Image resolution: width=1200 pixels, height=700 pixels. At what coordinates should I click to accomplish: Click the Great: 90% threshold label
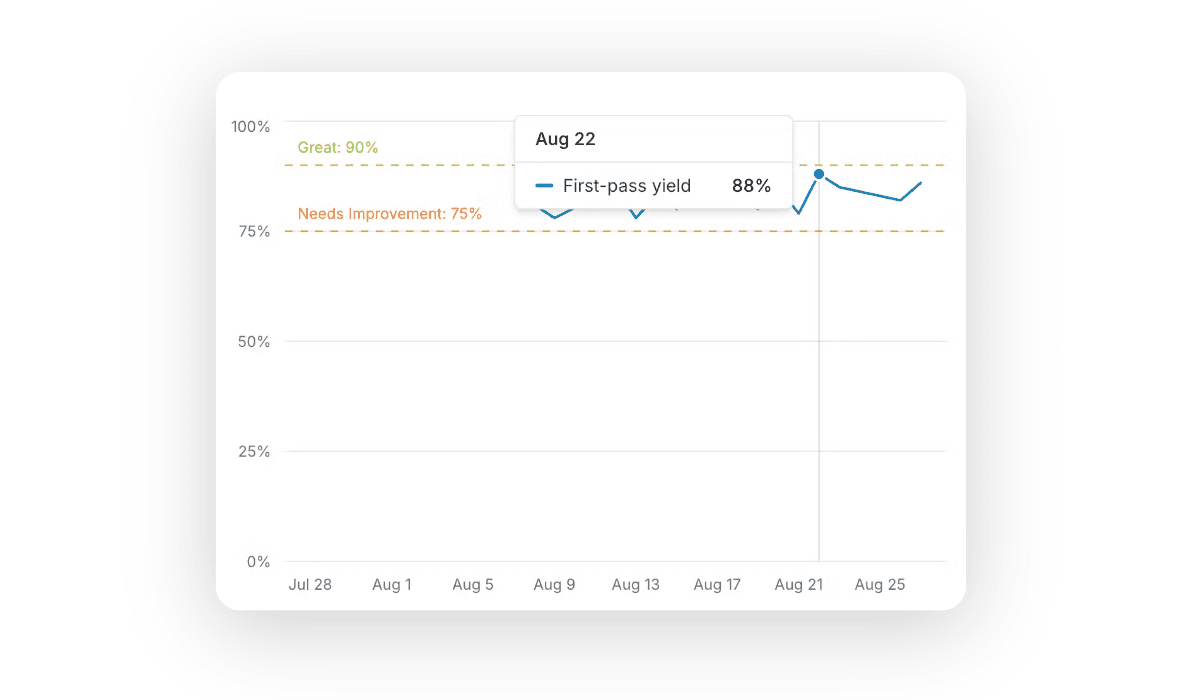pyautogui.click(x=338, y=147)
